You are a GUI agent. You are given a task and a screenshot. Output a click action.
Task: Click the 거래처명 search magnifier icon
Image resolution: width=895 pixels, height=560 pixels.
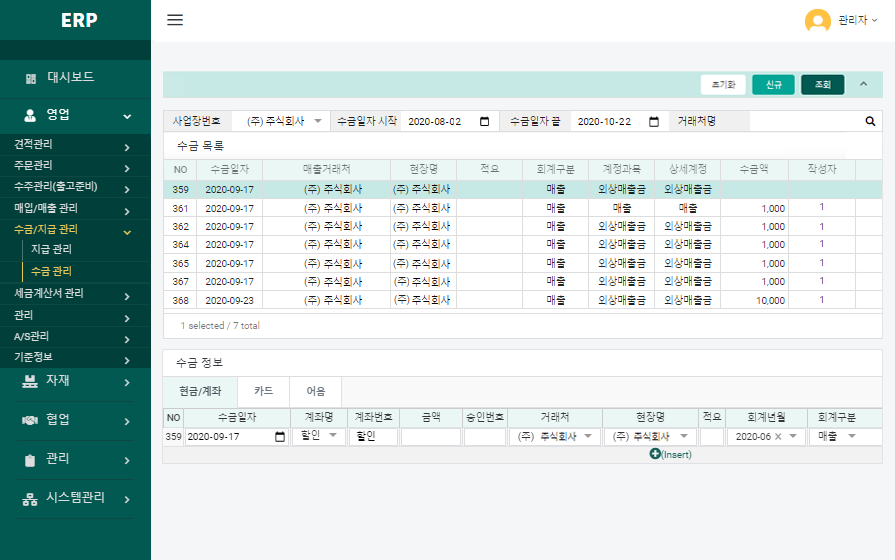(870, 121)
